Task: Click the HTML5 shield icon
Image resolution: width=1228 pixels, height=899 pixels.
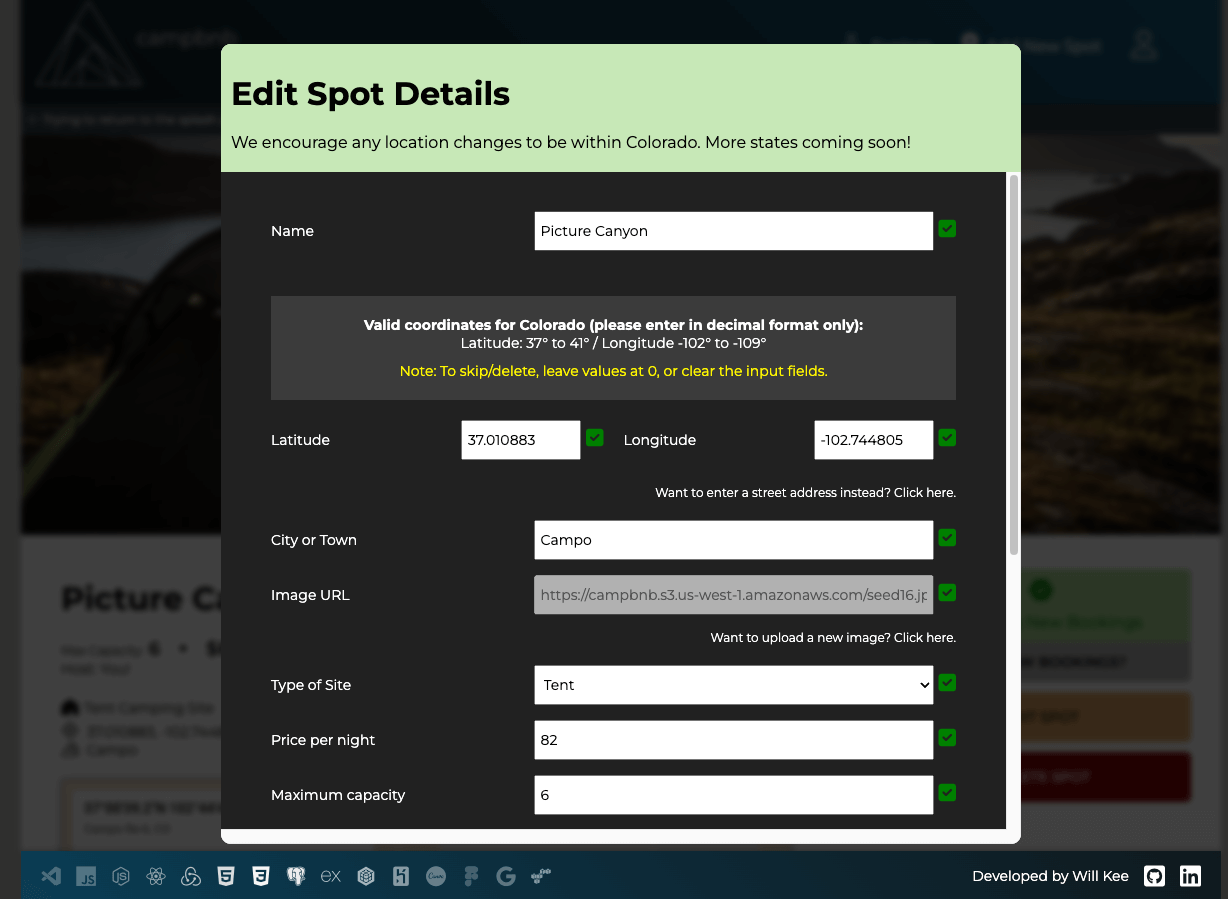Action: point(226,876)
